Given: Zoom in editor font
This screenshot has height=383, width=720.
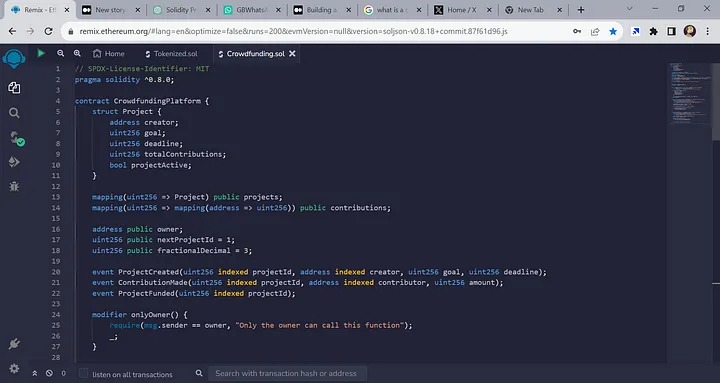Looking at the screenshot, I should tap(77, 54).
